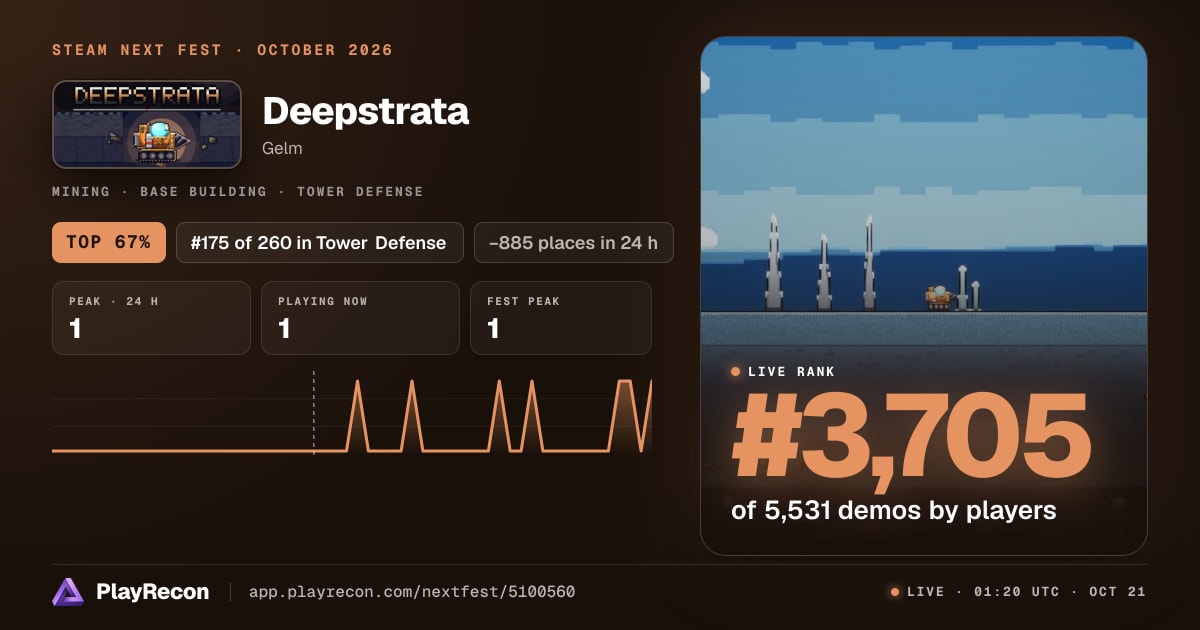The width and height of the screenshot is (1200, 630).
Task: Click the player count sparkline chart
Action: coord(352,413)
